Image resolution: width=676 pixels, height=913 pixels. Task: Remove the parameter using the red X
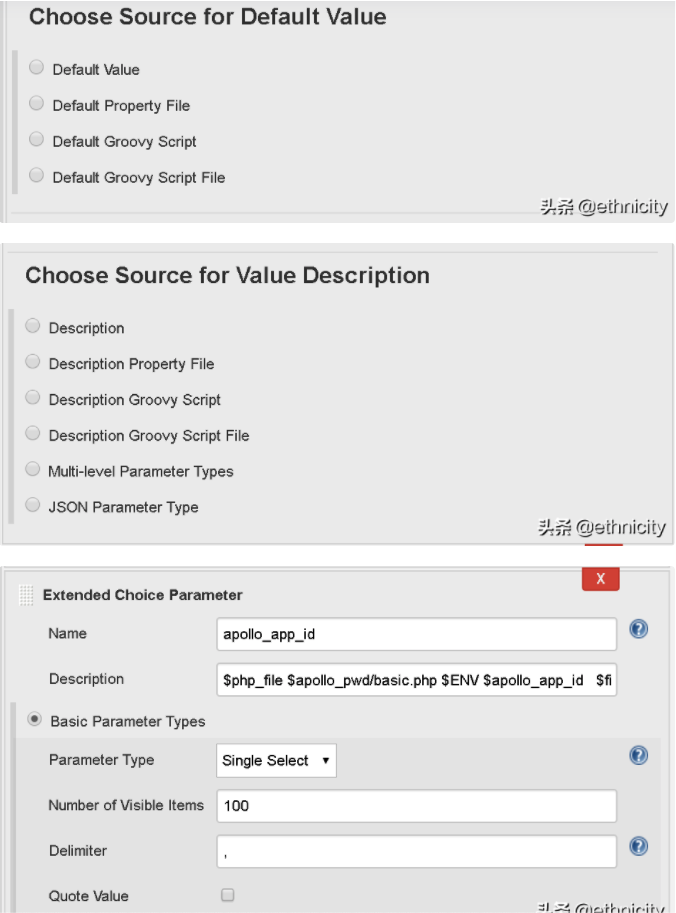[x=600, y=578]
